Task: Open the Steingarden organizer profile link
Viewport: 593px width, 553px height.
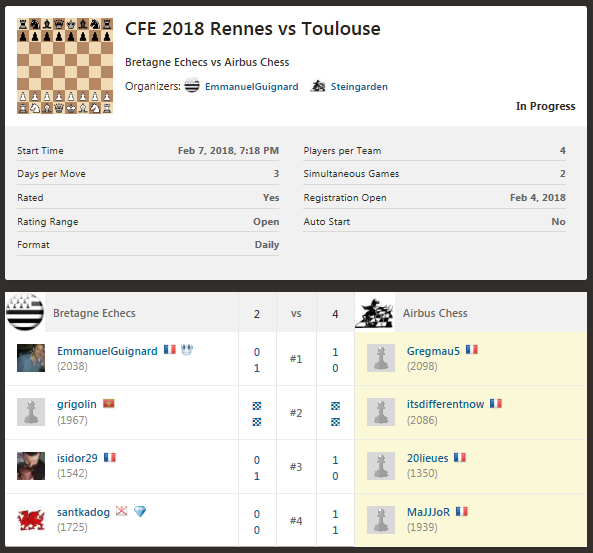Action: coord(359,87)
